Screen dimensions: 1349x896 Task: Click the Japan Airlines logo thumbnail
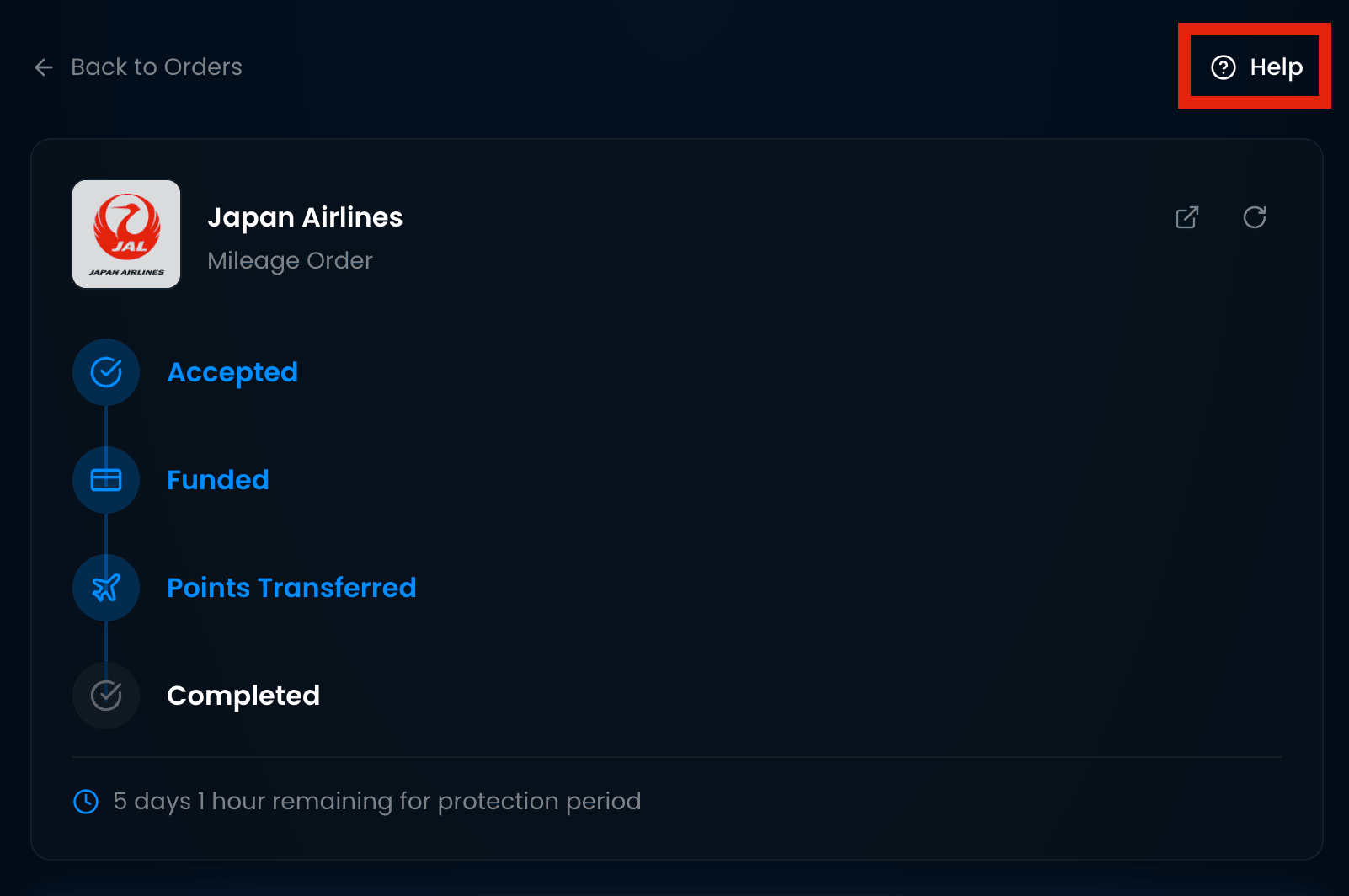pyautogui.click(x=126, y=234)
